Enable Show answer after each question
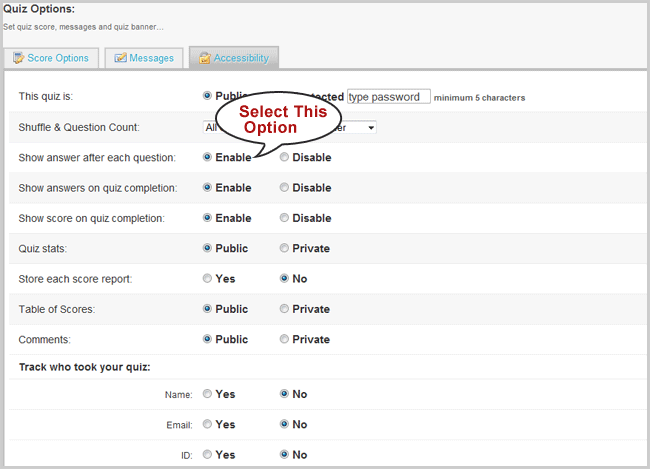The image size is (650, 469). coord(207,157)
